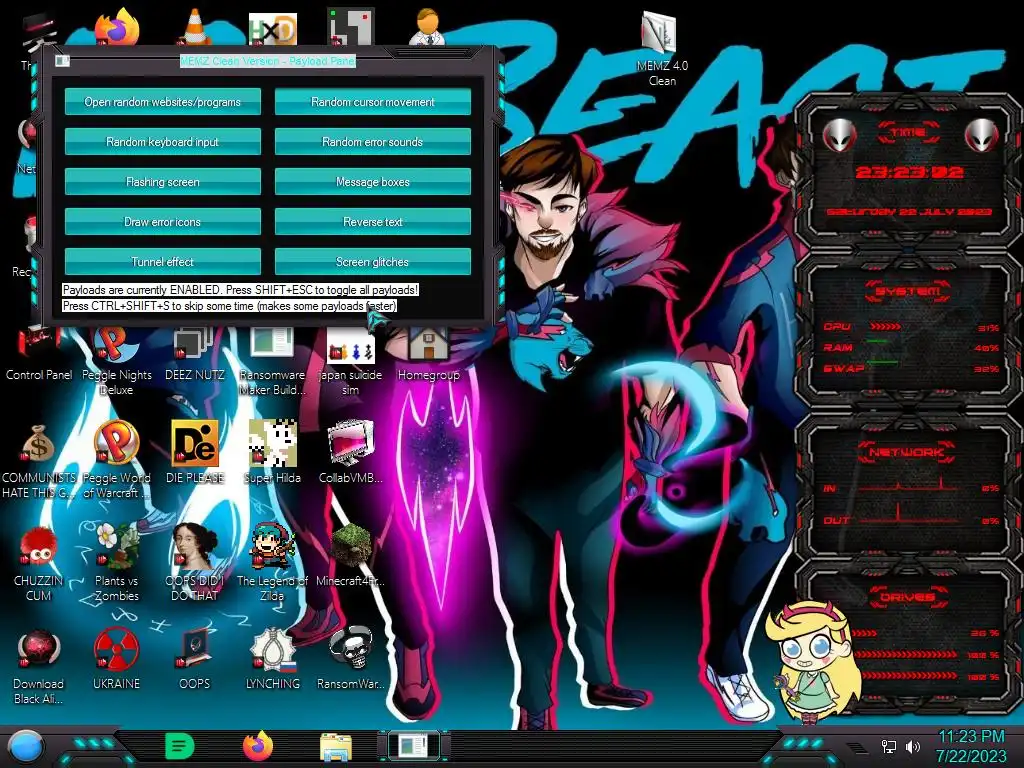
Task: Select the RansomWar skull icon
Action: coord(350,658)
